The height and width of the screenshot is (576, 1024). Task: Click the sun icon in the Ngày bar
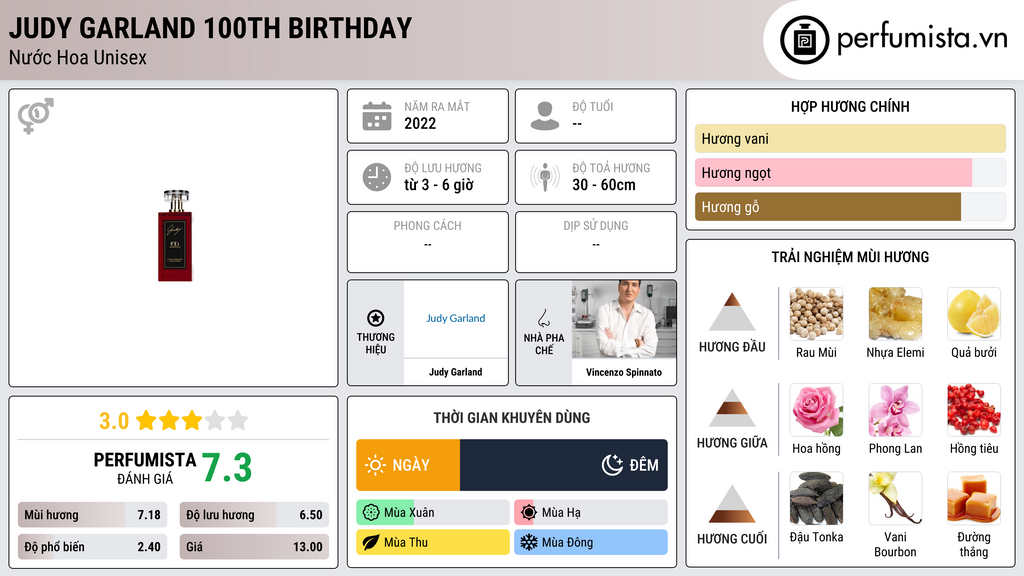pos(376,465)
